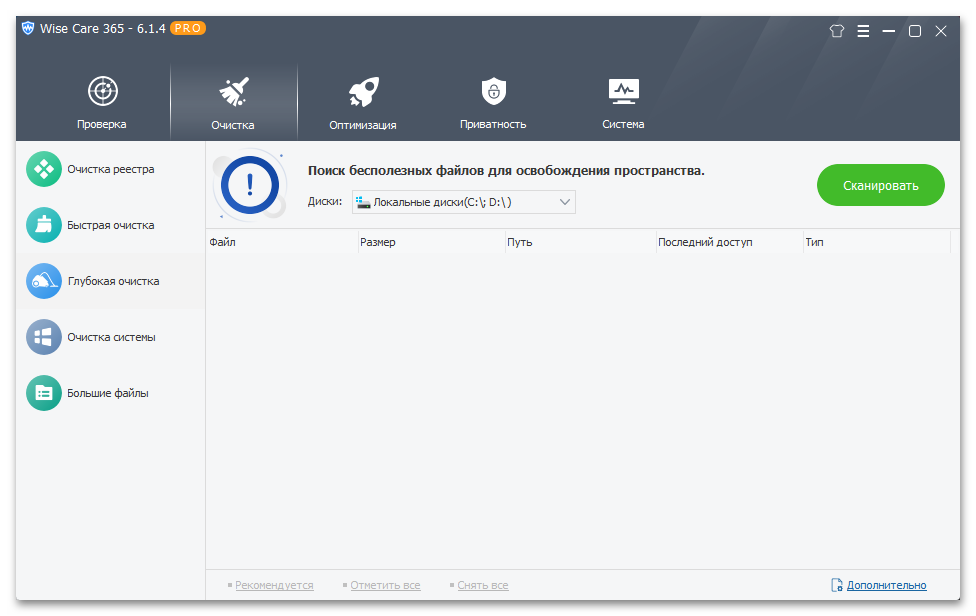976x616 pixels.
Task: Click the Большие файлы list icon
Action: tap(44, 393)
